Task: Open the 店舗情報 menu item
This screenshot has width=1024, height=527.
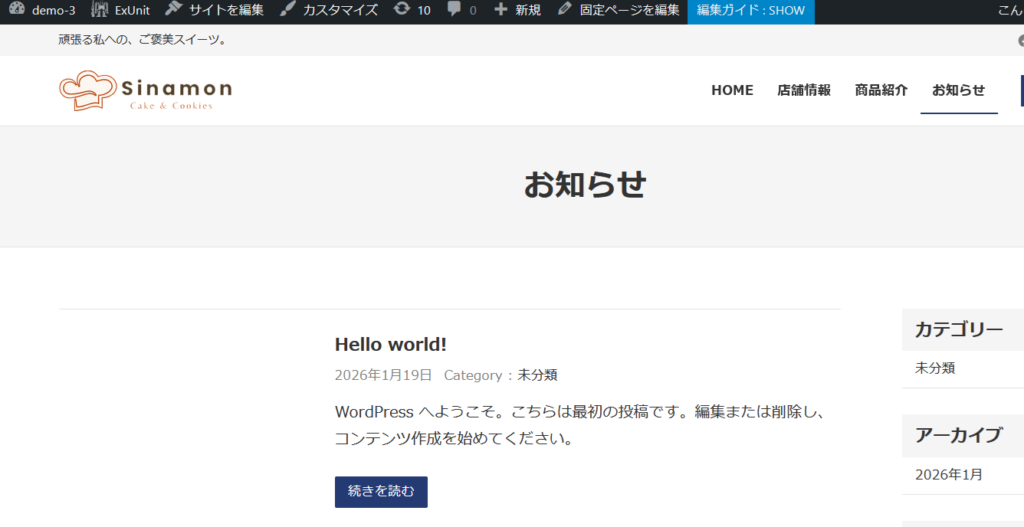Action: 804,90
